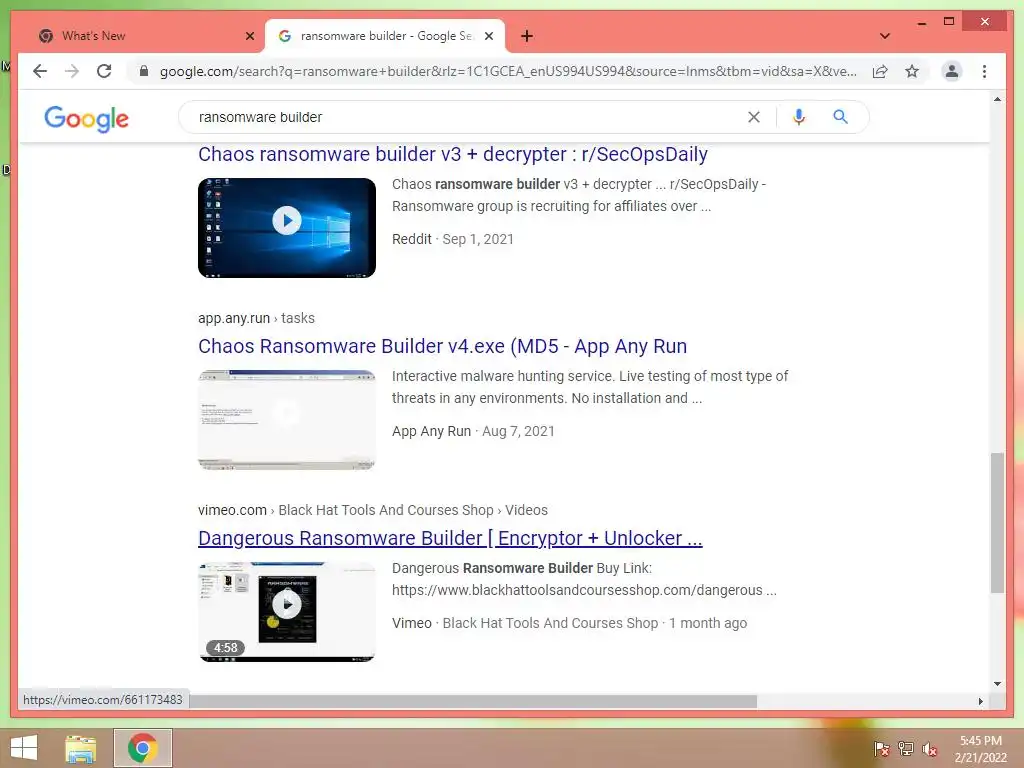Click the padlock site info icon

coord(144,71)
